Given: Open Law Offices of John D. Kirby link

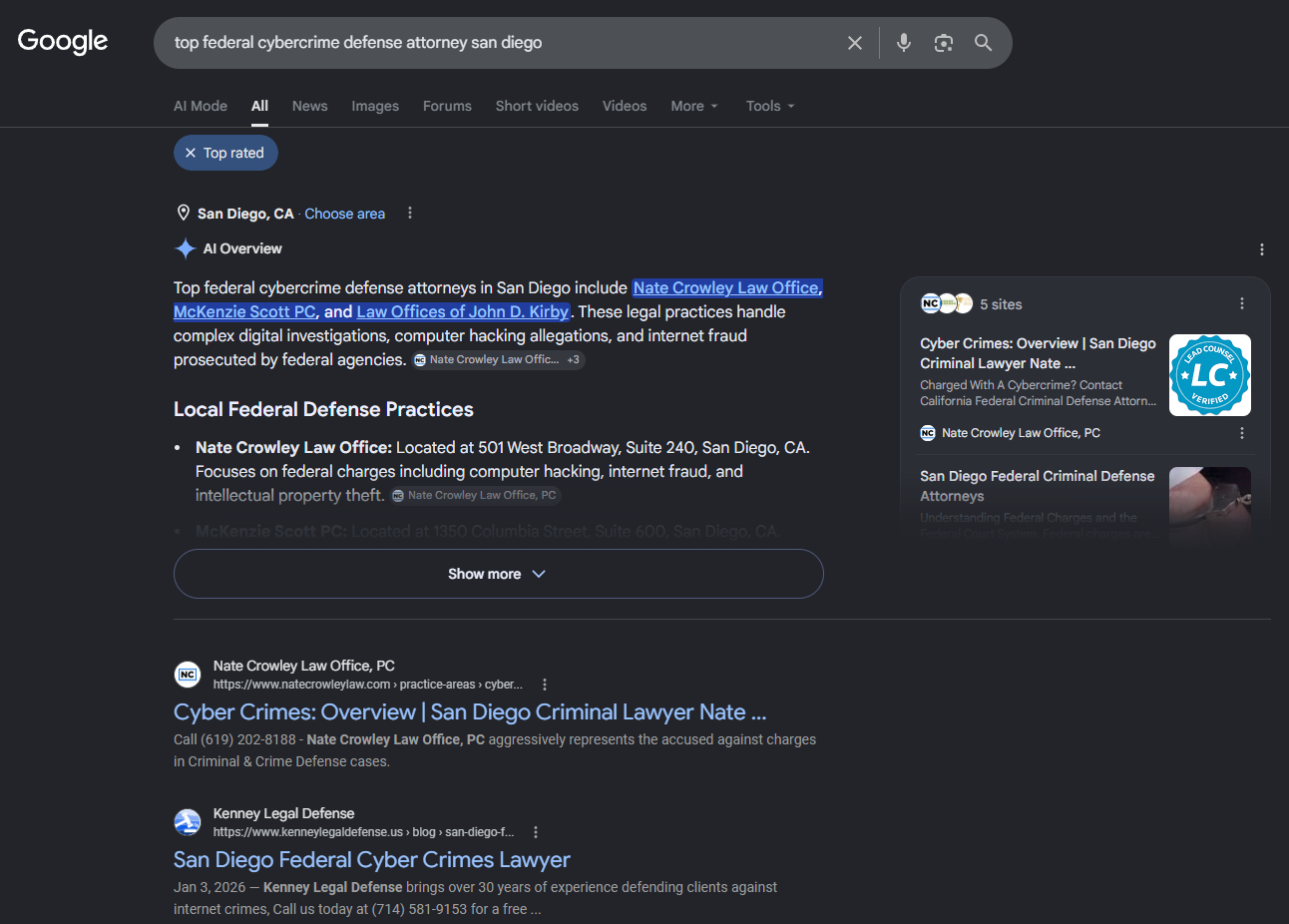Looking at the screenshot, I should [x=463, y=311].
